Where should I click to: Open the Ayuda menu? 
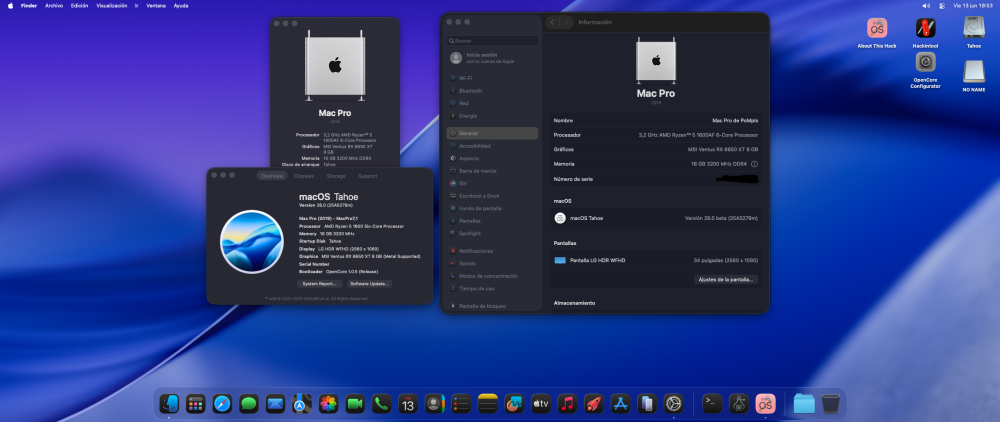coord(181,5)
